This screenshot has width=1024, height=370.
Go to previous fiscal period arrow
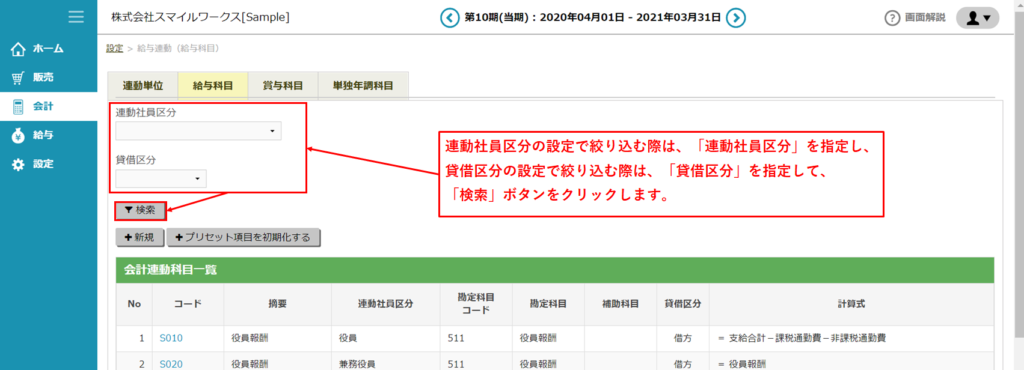(x=449, y=18)
